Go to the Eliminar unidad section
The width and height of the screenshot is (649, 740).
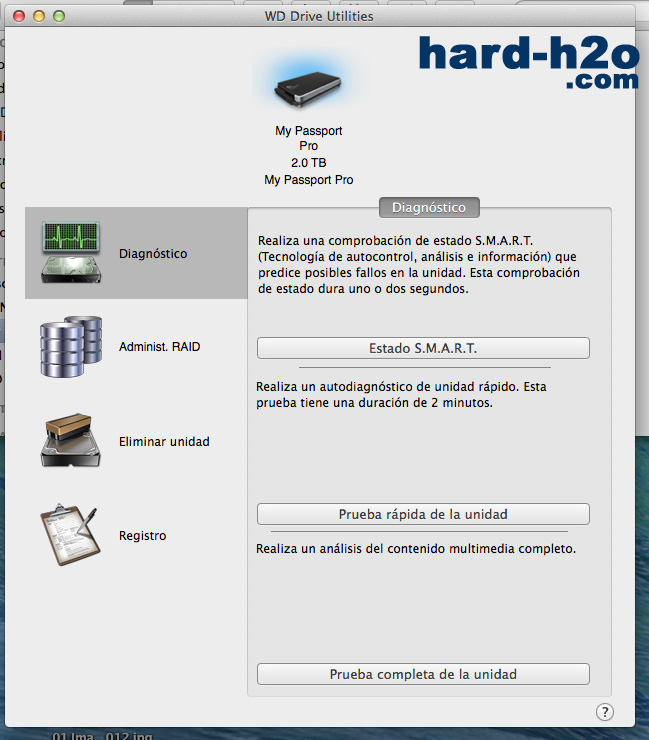164,442
